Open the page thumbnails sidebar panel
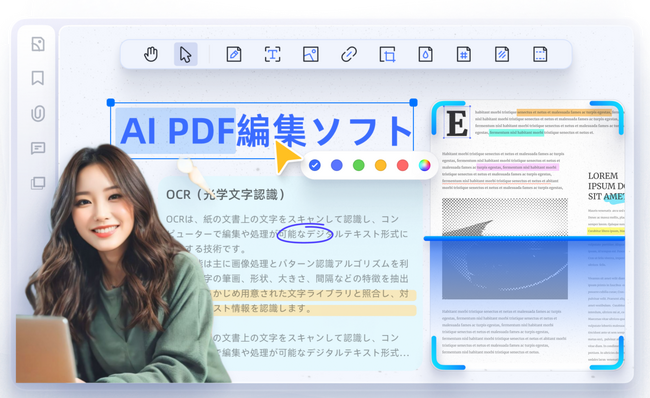Viewport: 650px width, 398px height. click(x=38, y=44)
